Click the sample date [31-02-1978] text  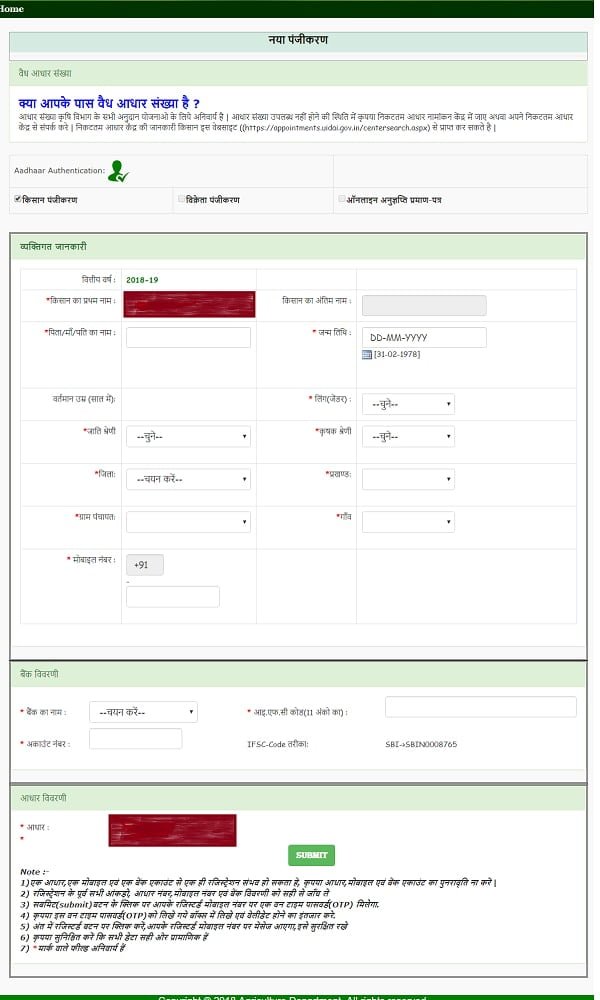point(397,355)
